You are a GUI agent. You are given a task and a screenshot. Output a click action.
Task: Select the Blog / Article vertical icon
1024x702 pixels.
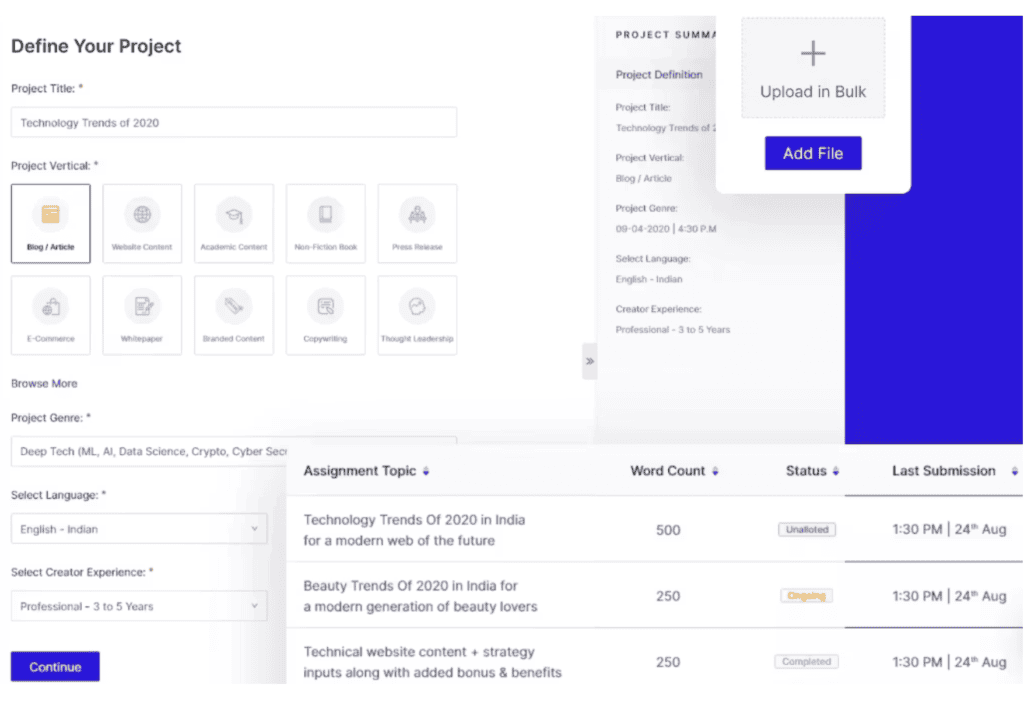(x=50, y=214)
